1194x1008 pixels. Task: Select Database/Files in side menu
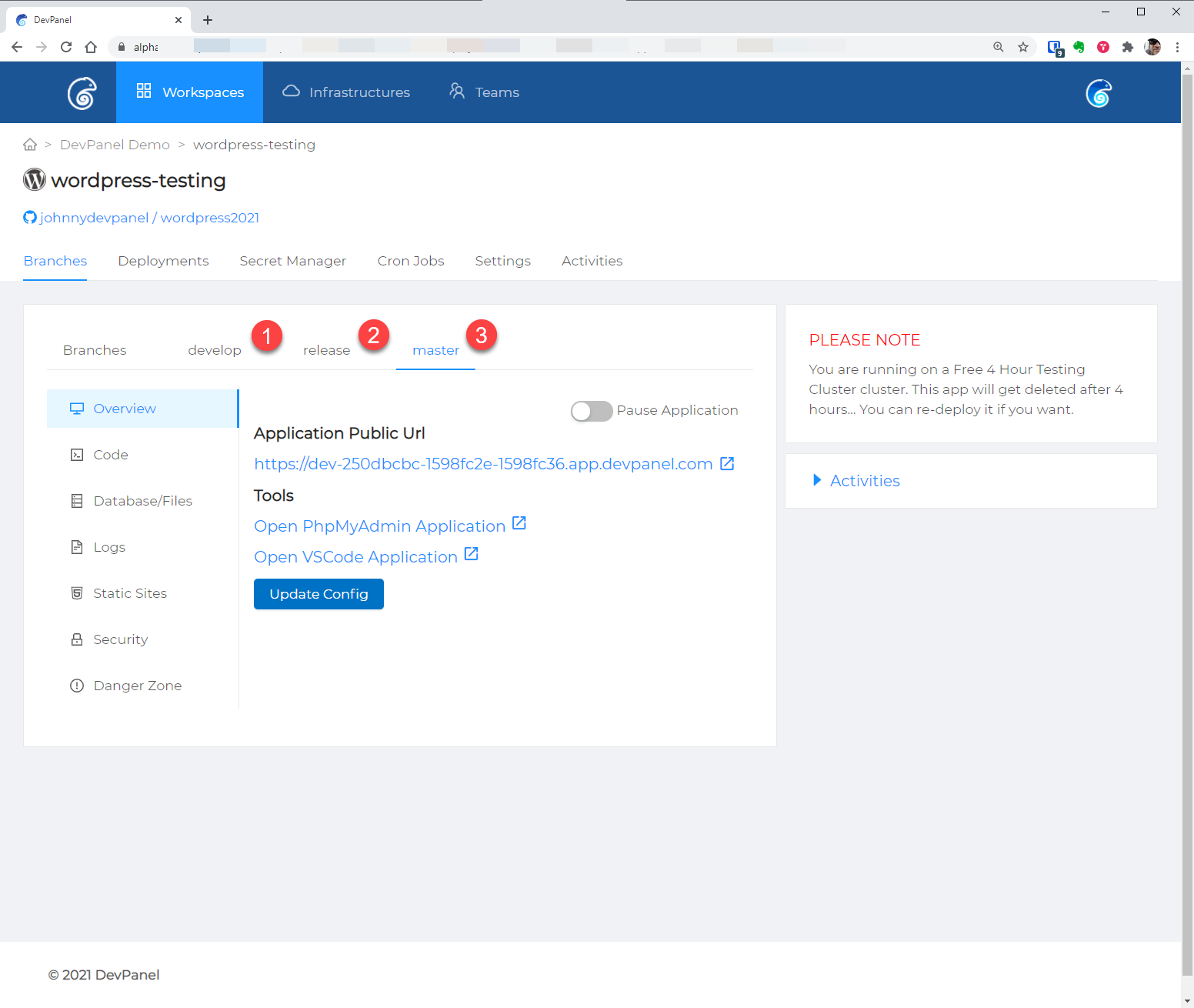[x=142, y=501]
